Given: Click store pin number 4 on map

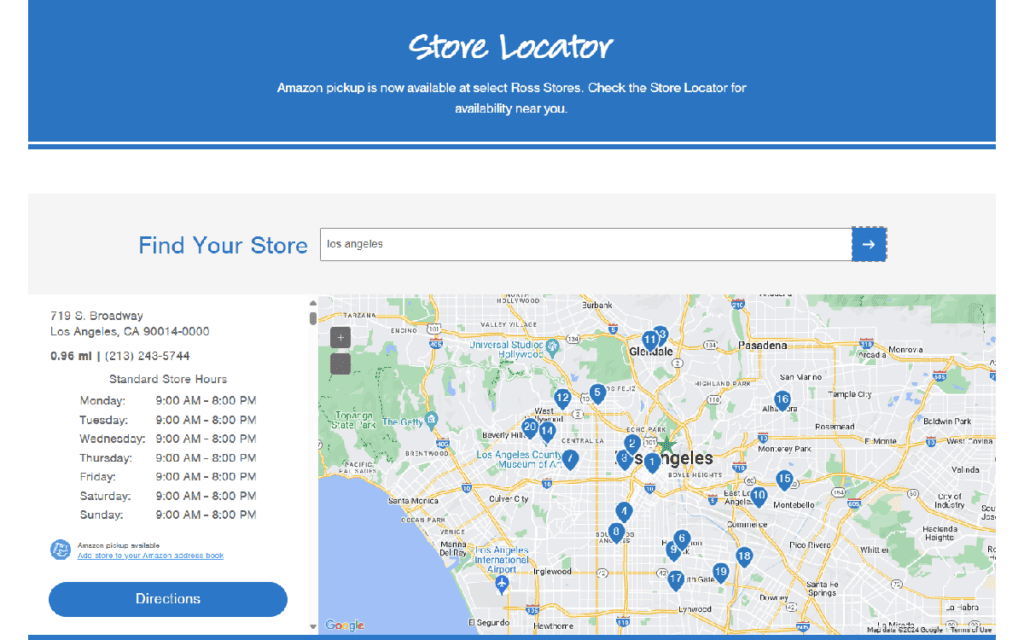Looking at the screenshot, I should 623,510.
